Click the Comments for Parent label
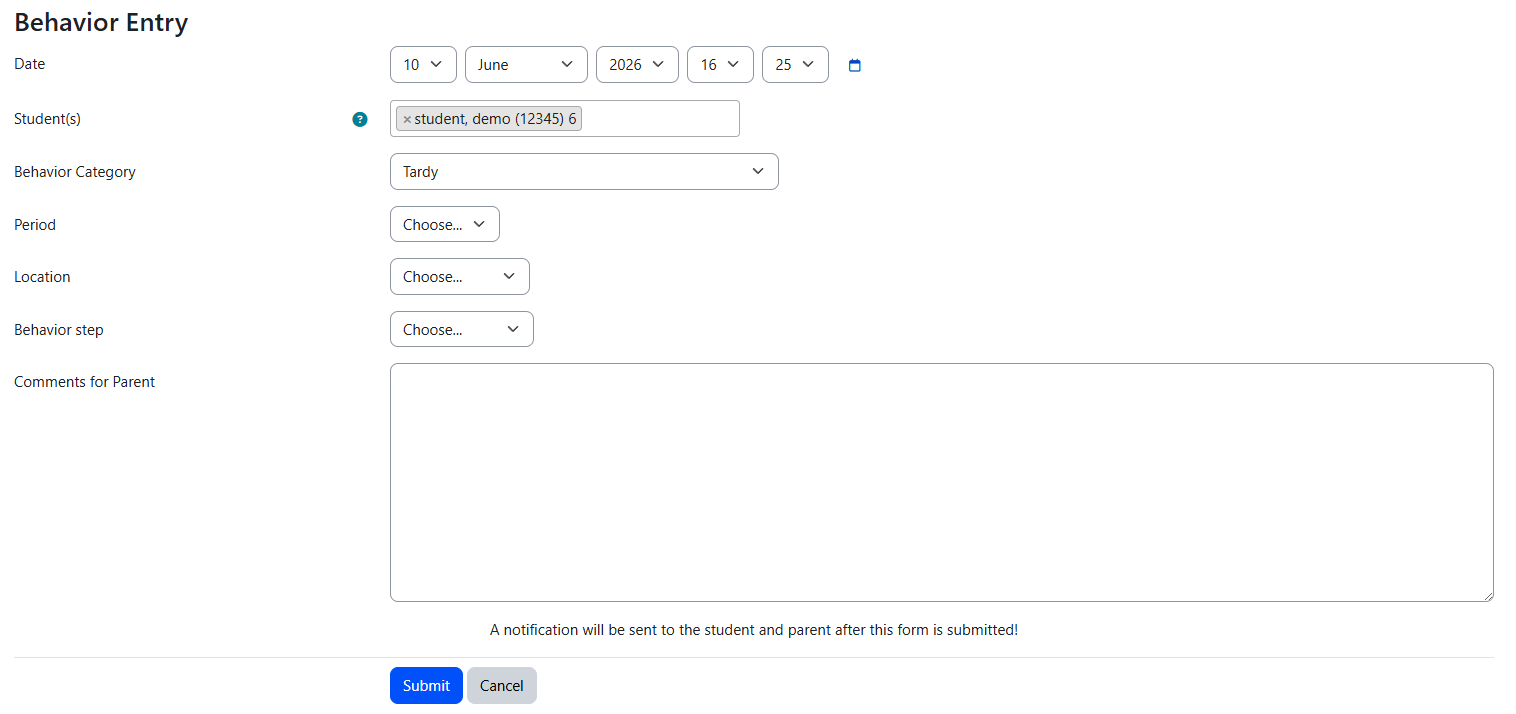 tap(85, 382)
